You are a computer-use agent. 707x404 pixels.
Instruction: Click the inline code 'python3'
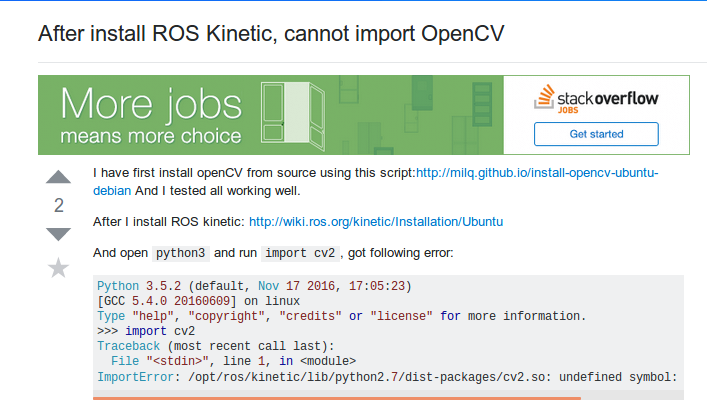click(180, 253)
